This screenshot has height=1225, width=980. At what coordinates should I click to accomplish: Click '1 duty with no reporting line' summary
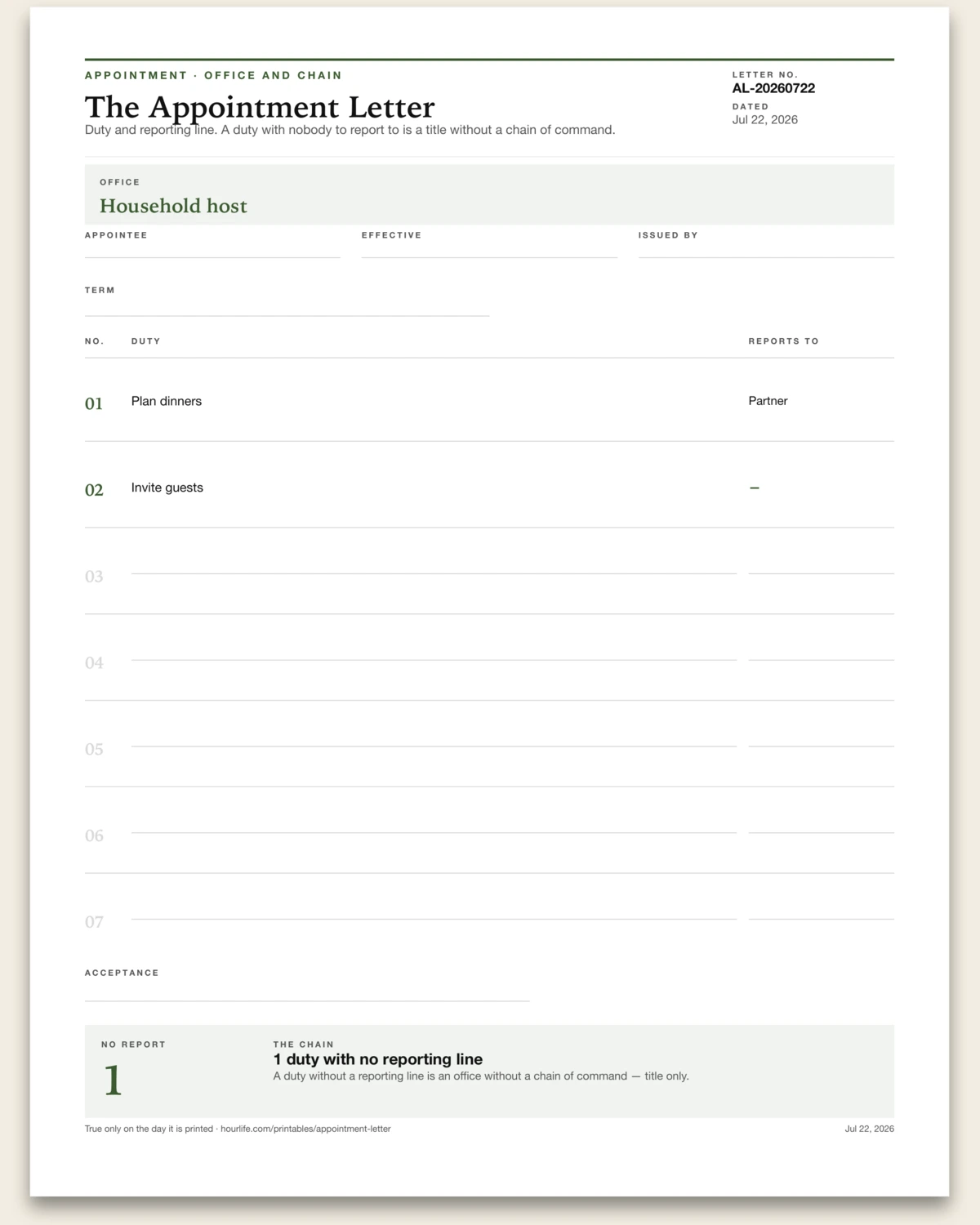point(378,1059)
